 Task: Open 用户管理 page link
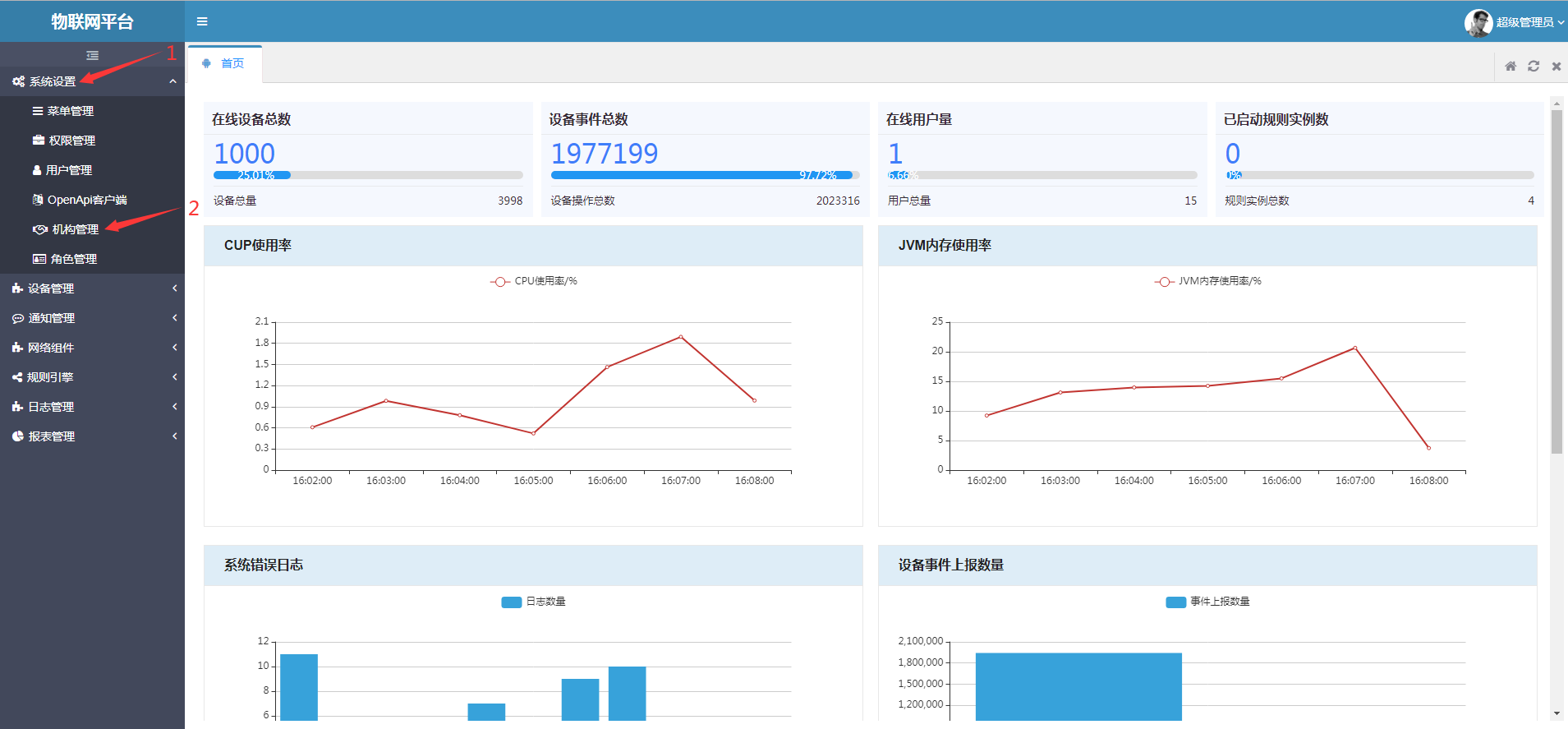(68, 170)
